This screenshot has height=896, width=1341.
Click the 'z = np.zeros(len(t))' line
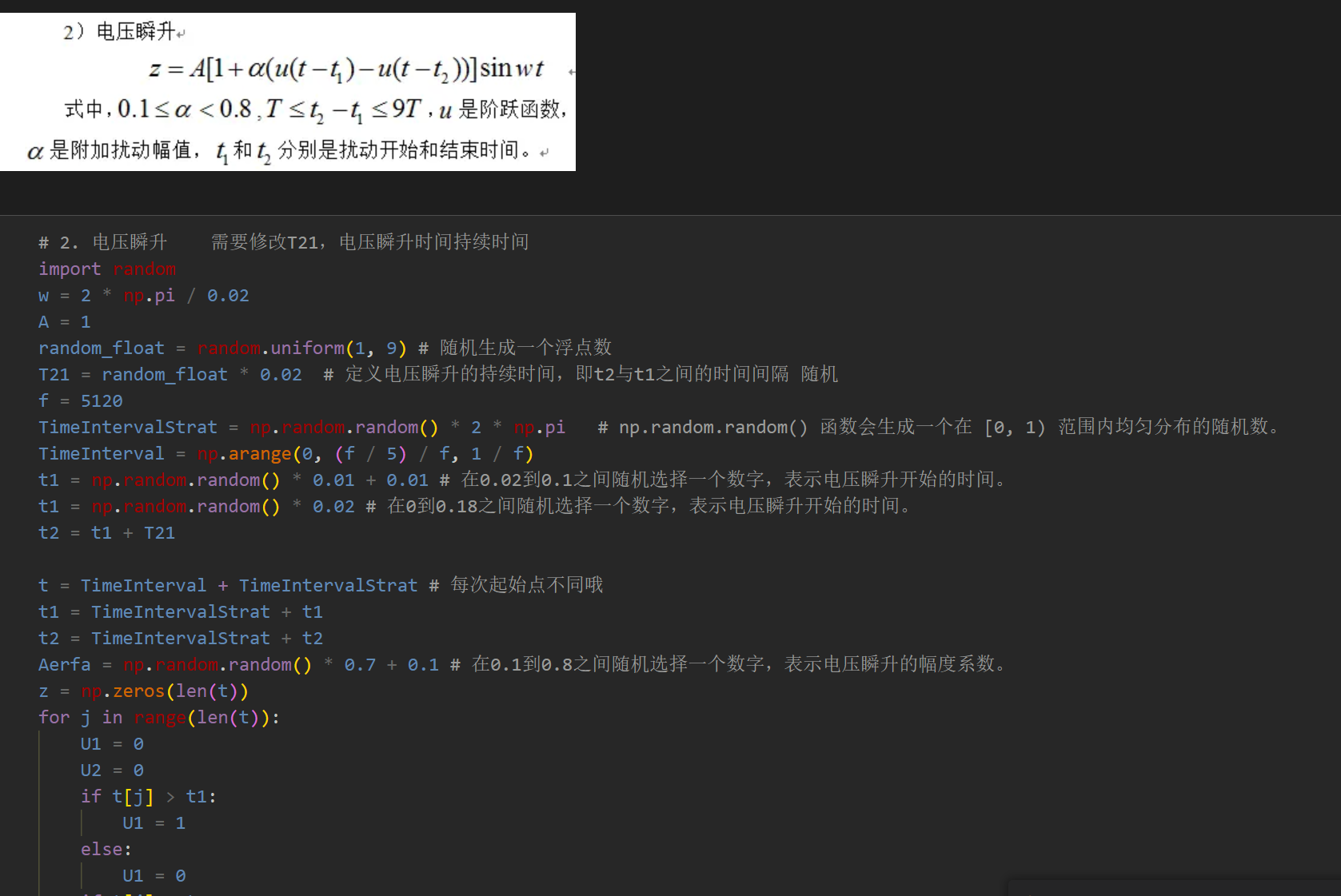point(144,691)
